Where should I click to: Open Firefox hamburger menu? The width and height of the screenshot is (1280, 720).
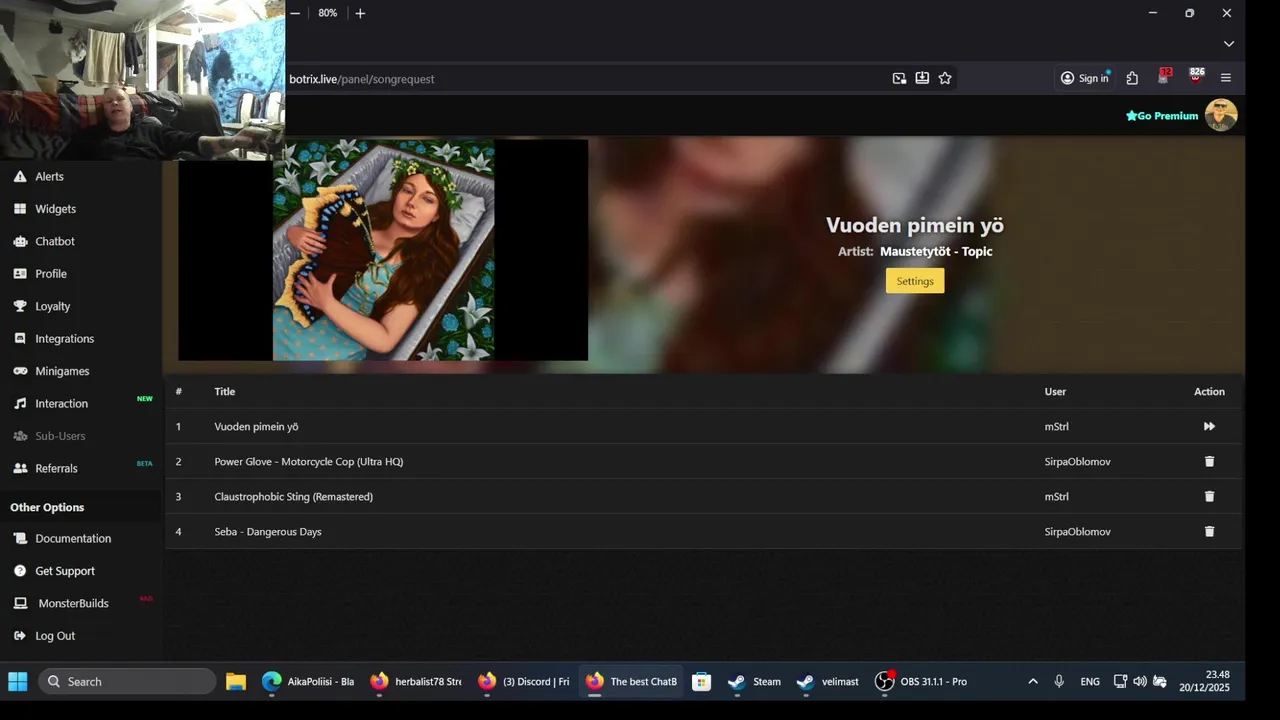point(1226,78)
